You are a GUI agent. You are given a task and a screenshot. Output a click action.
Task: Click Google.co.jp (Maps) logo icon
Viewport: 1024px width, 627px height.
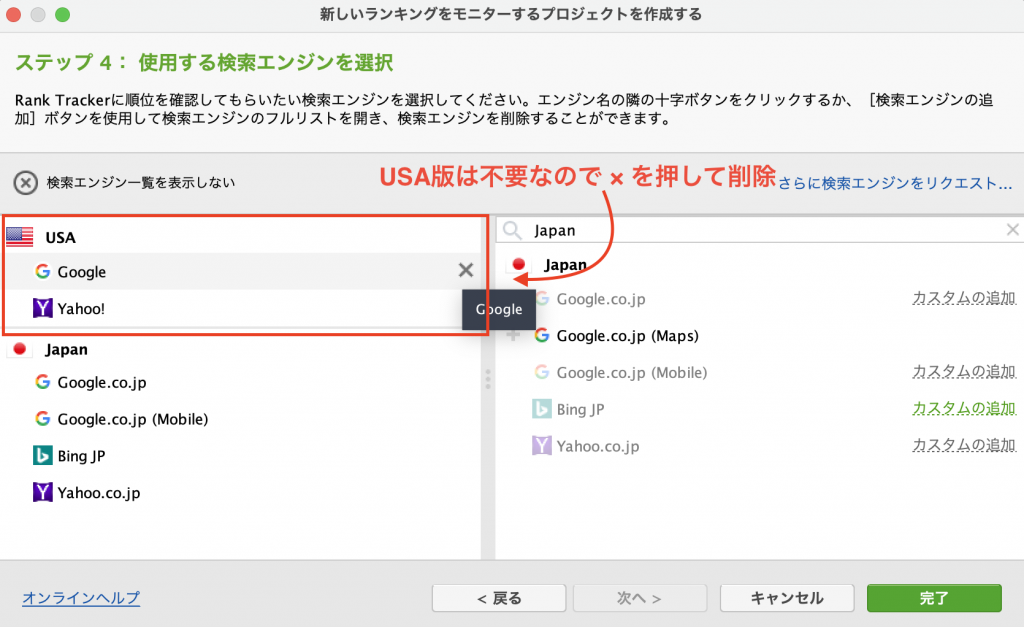(x=541, y=335)
